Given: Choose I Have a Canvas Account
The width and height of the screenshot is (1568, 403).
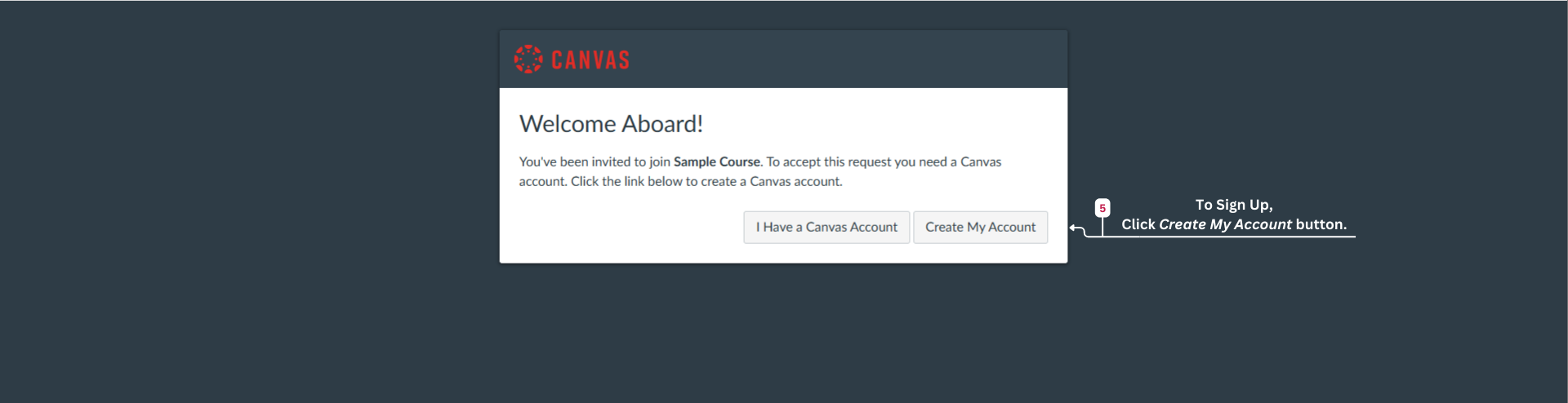Looking at the screenshot, I should tap(826, 227).
